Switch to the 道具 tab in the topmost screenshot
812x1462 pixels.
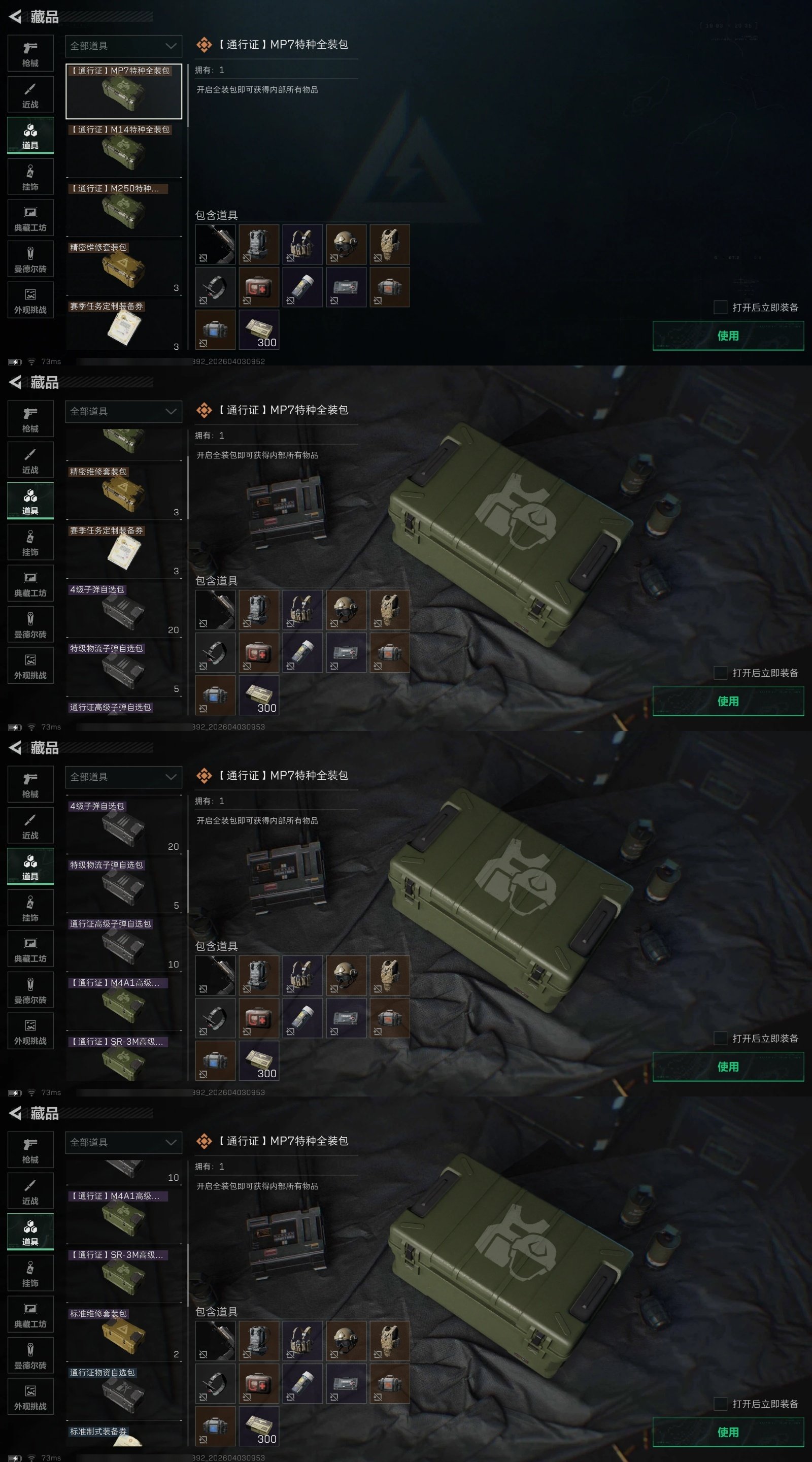click(30, 136)
